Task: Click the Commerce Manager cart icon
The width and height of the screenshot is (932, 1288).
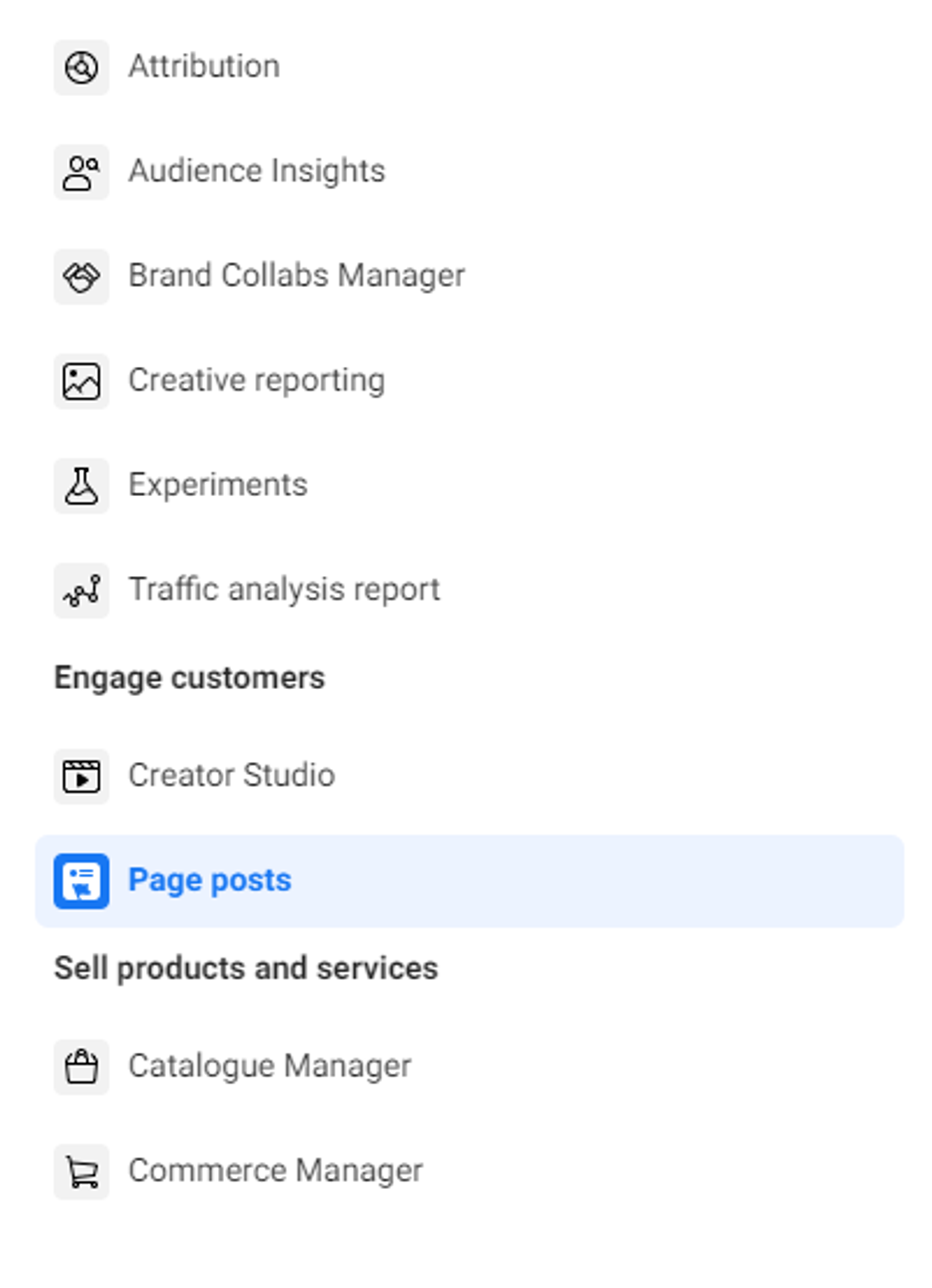Action: point(81,1171)
